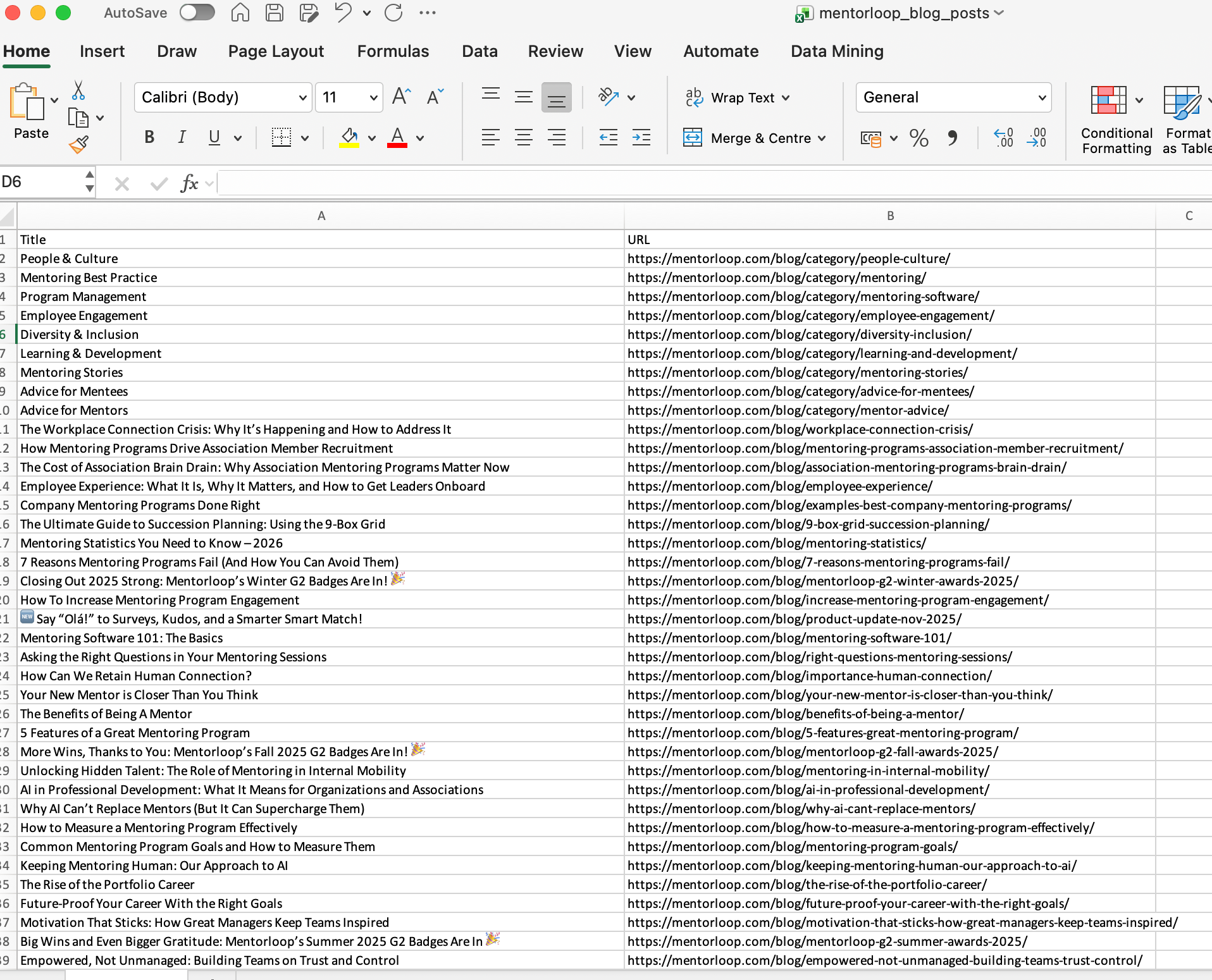
Task: Click the Increase Font Size icon
Action: [402, 97]
